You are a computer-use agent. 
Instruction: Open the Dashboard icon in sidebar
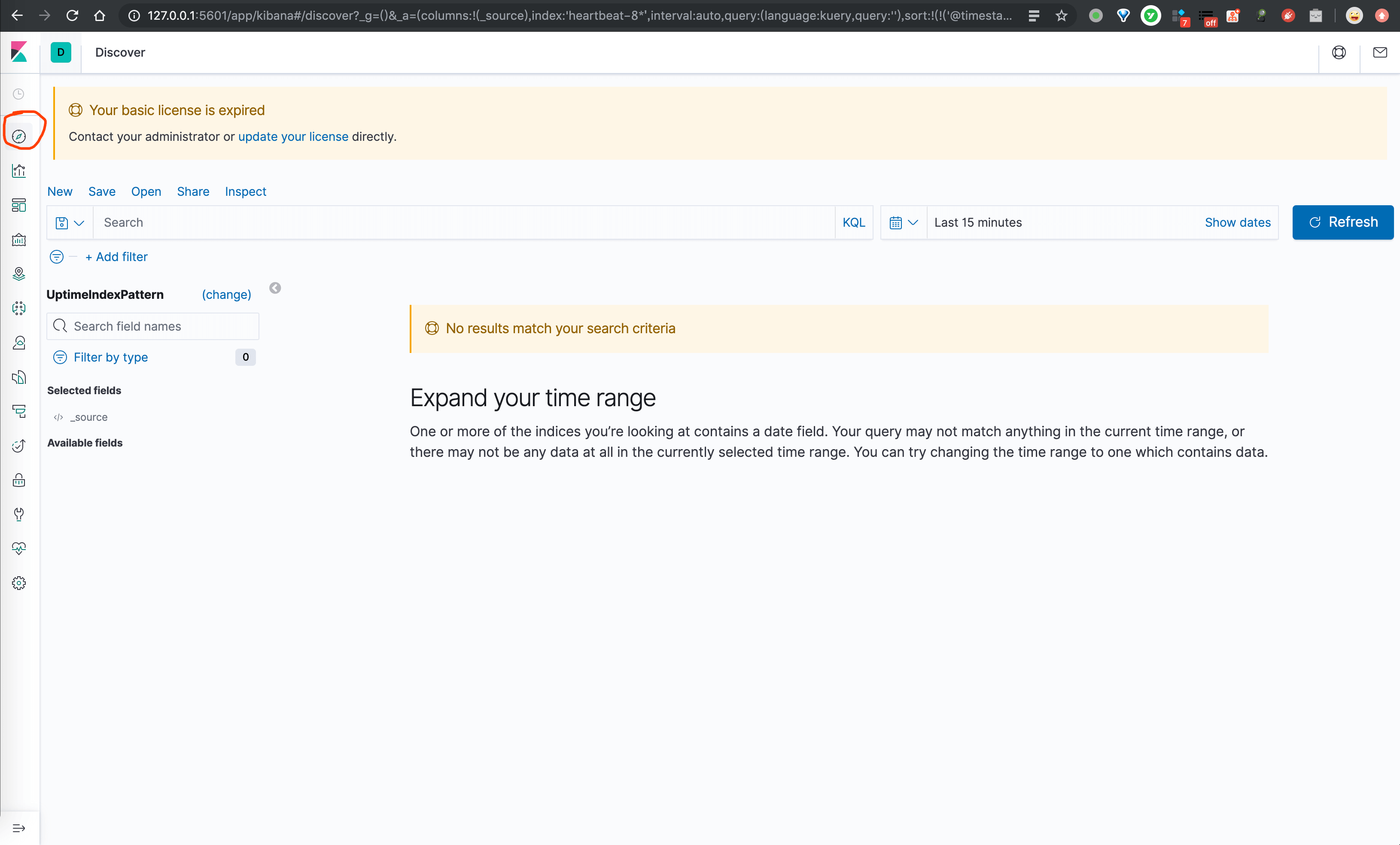click(x=19, y=205)
